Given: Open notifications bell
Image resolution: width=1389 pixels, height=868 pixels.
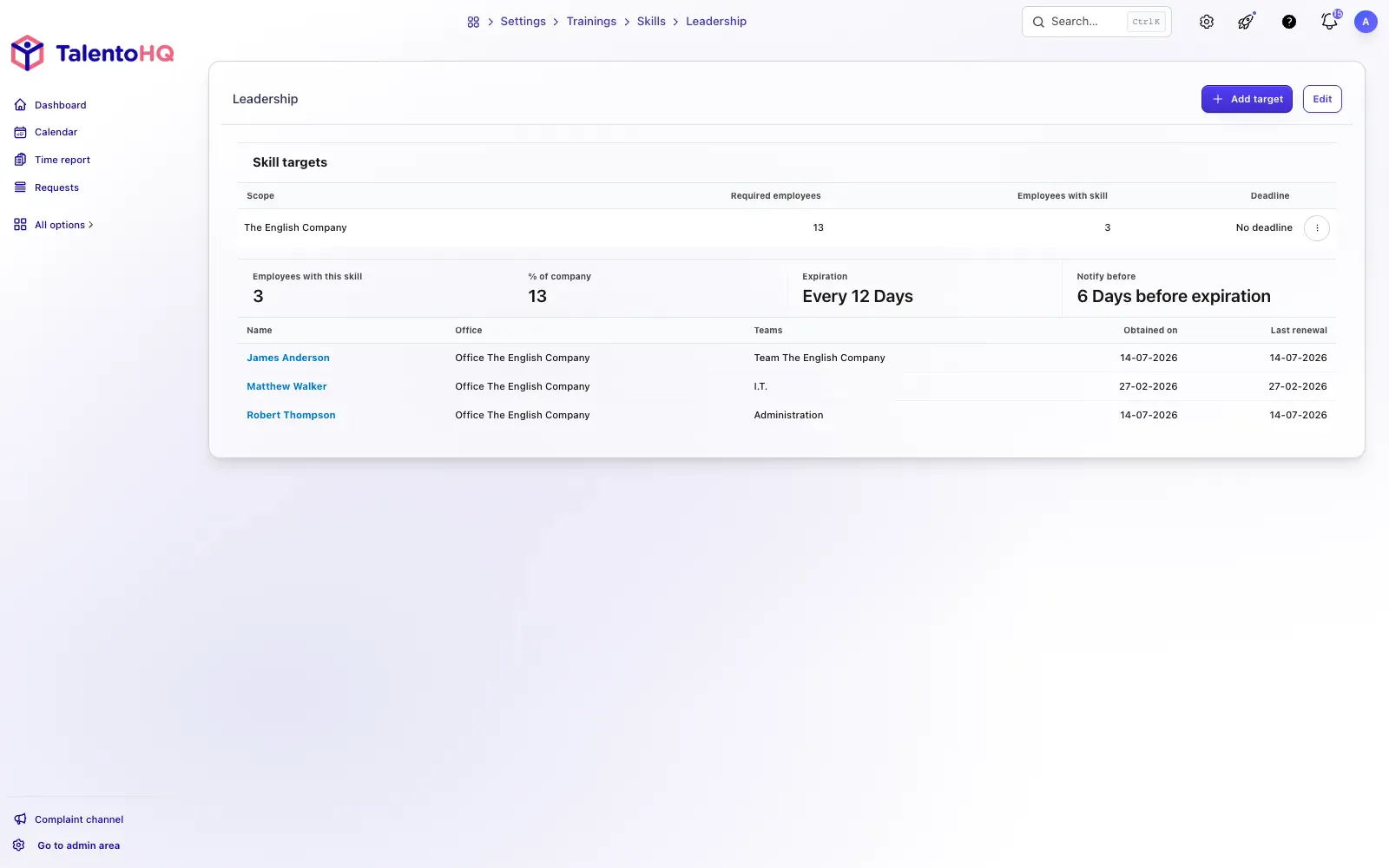Looking at the screenshot, I should tap(1329, 21).
